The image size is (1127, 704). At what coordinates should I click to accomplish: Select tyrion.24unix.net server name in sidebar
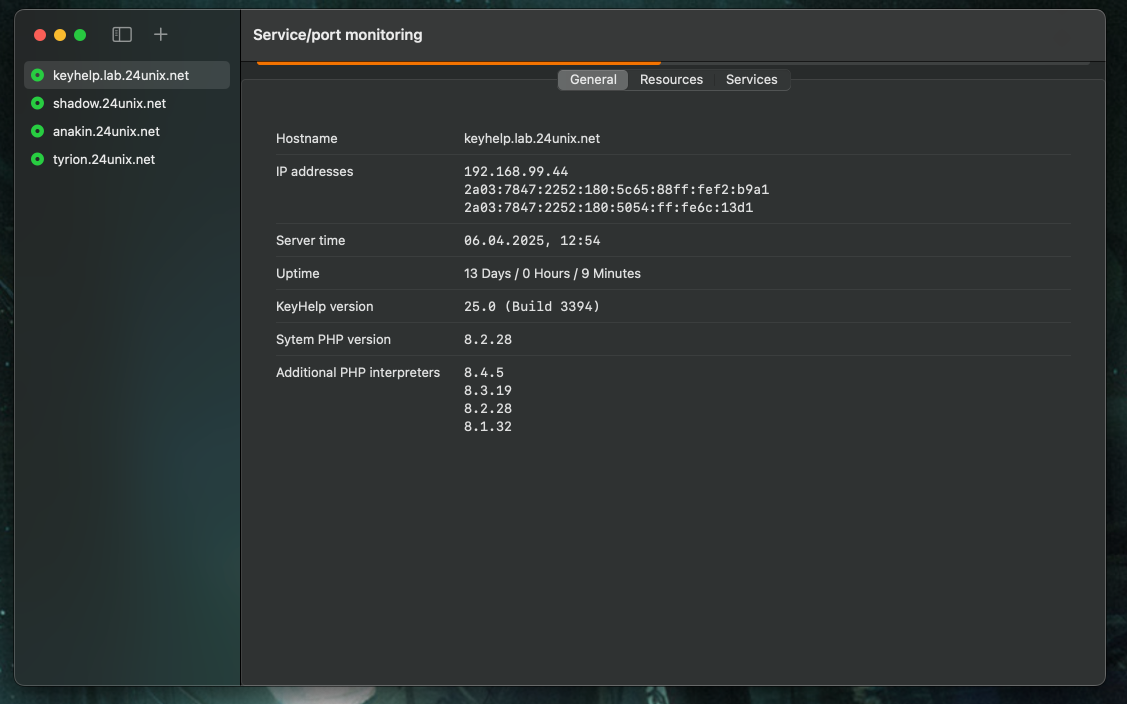(104, 159)
